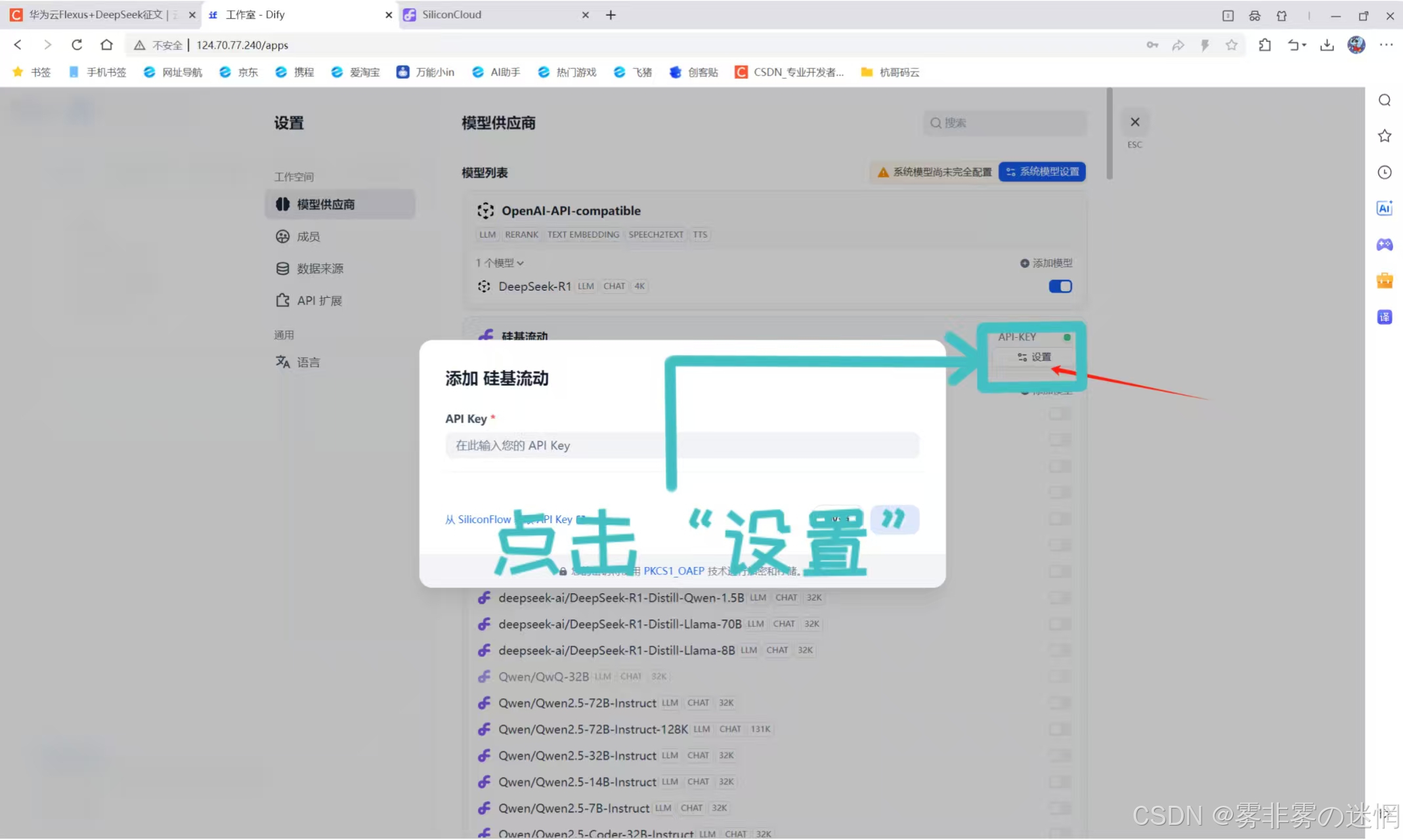Click the API Key input field

[x=682, y=446]
